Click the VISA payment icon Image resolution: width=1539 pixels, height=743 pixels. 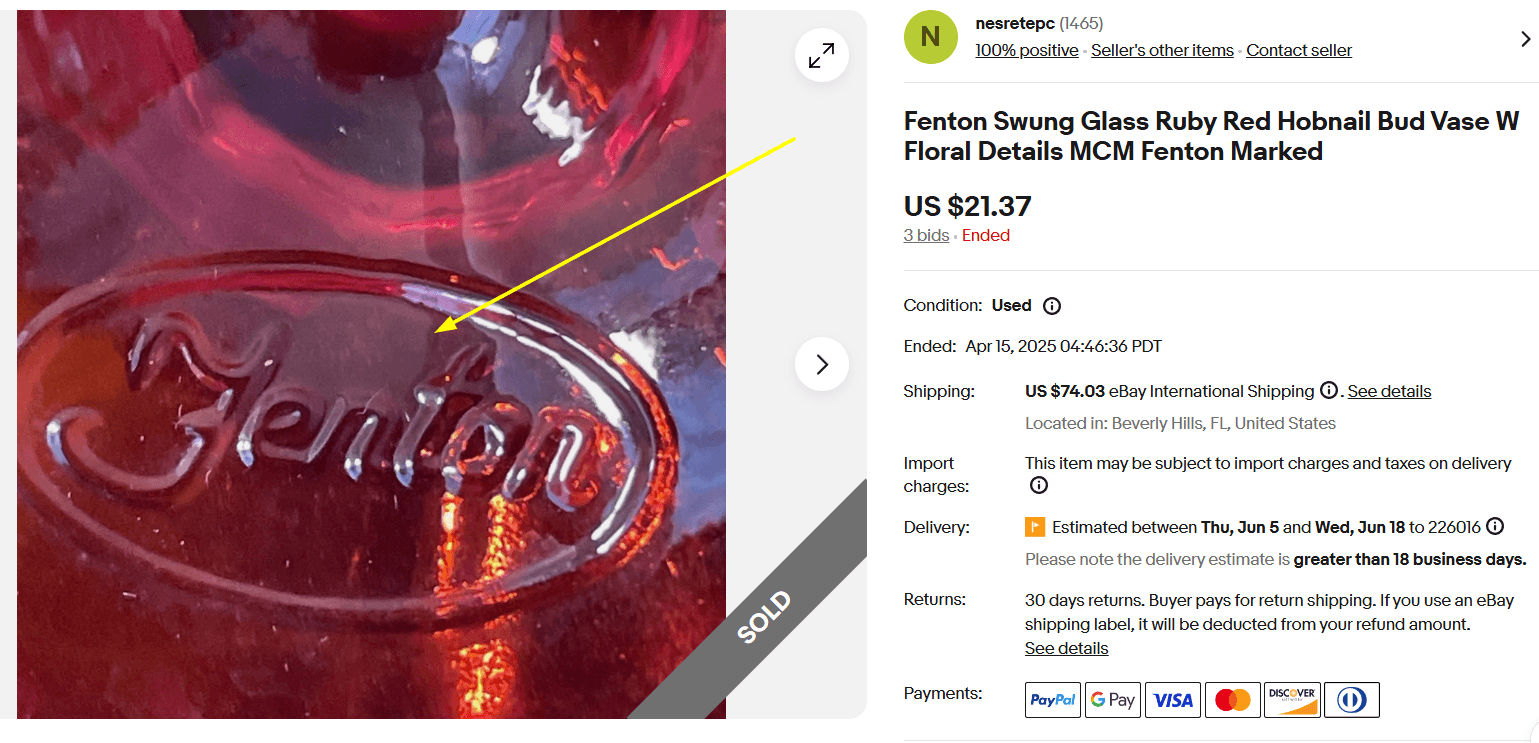pos(1172,699)
